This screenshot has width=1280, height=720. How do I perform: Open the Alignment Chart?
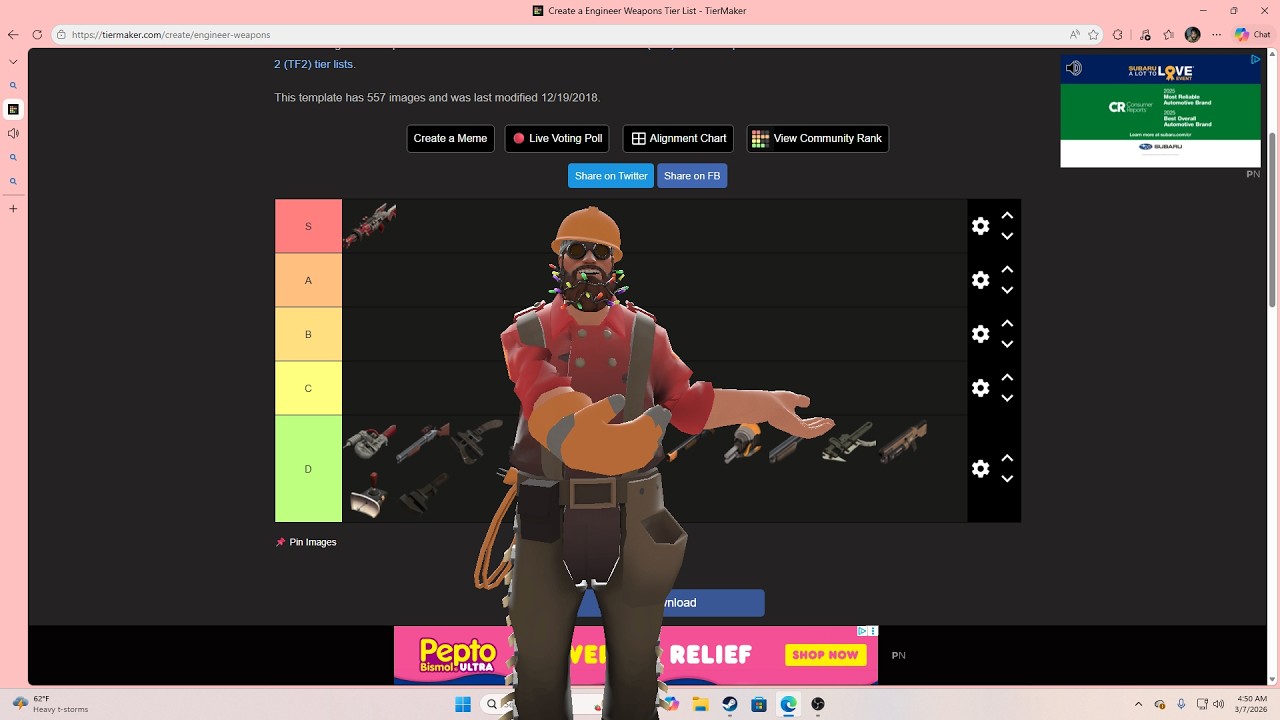point(678,138)
